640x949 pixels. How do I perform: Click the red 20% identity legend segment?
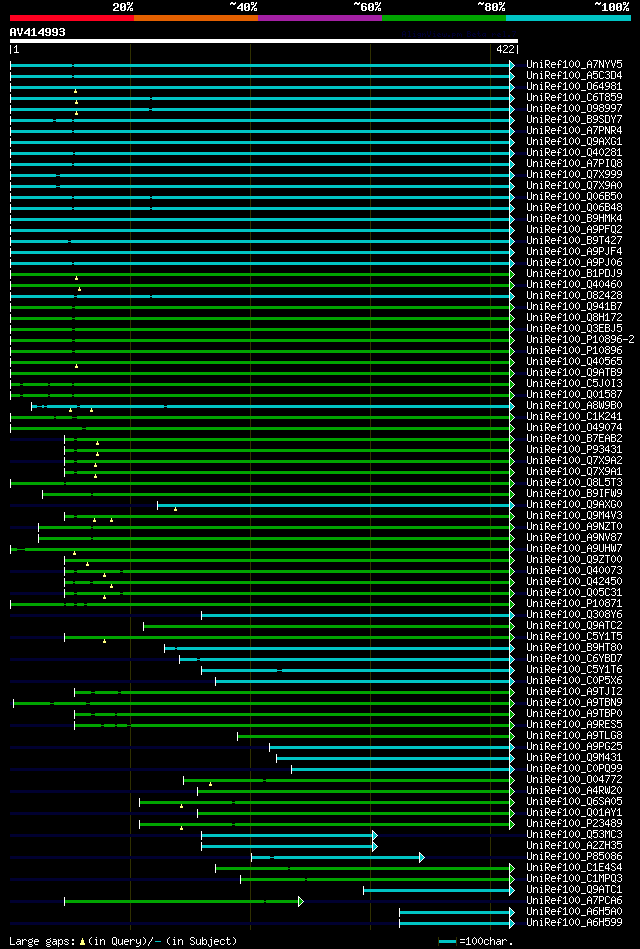(x=72, y=18)
